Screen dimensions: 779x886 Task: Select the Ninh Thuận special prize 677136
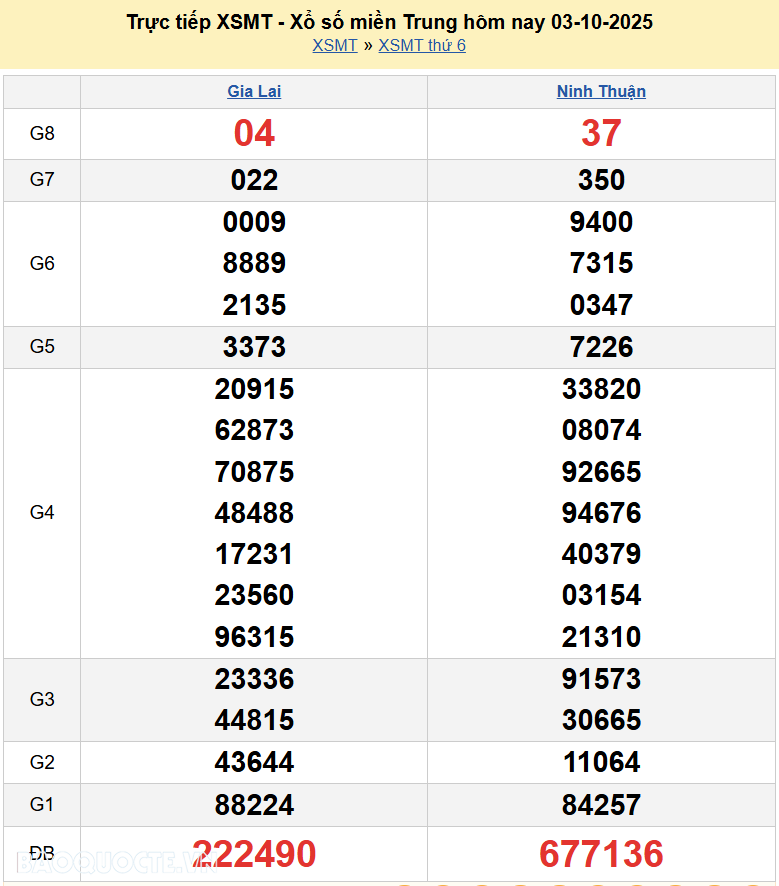click(601, 854)
